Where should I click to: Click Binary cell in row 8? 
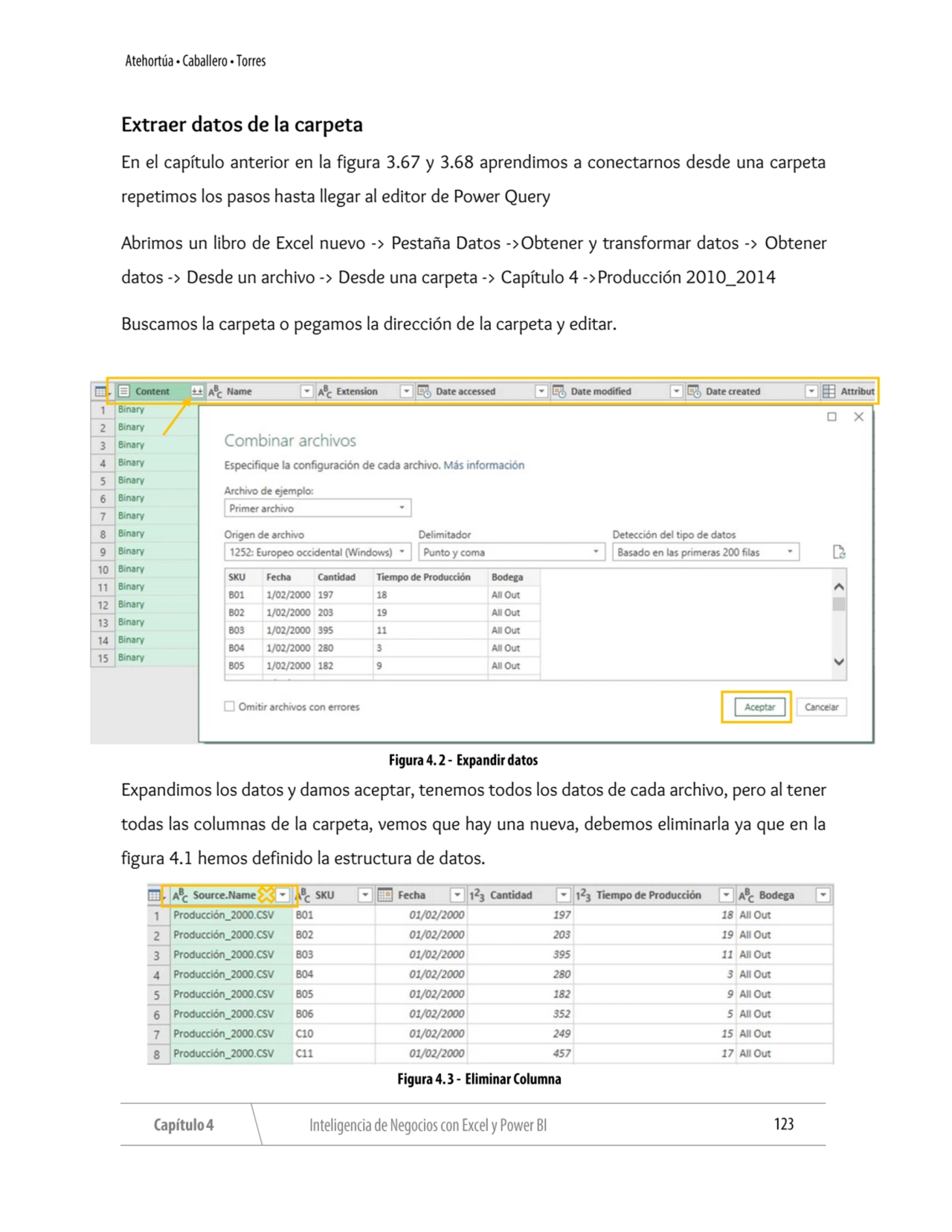[x=157, y=533]
